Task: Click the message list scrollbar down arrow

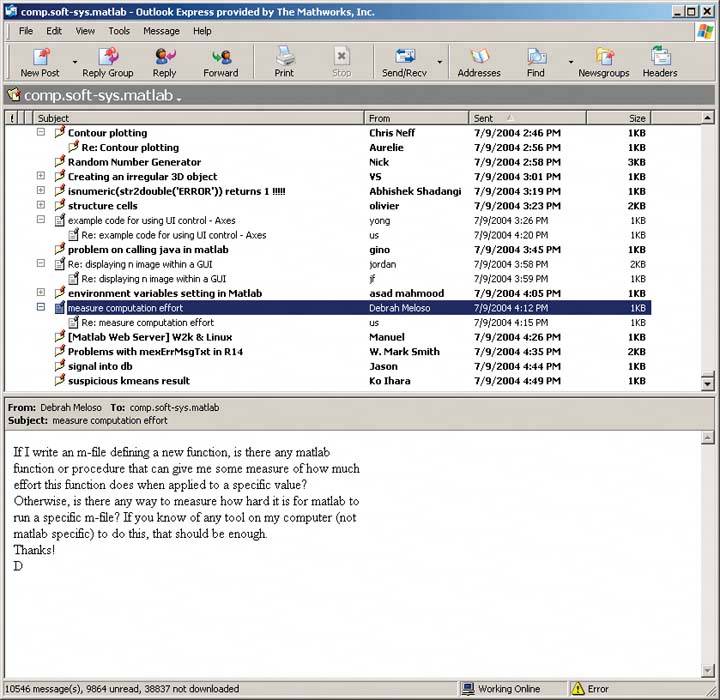Action: point(708,383)
